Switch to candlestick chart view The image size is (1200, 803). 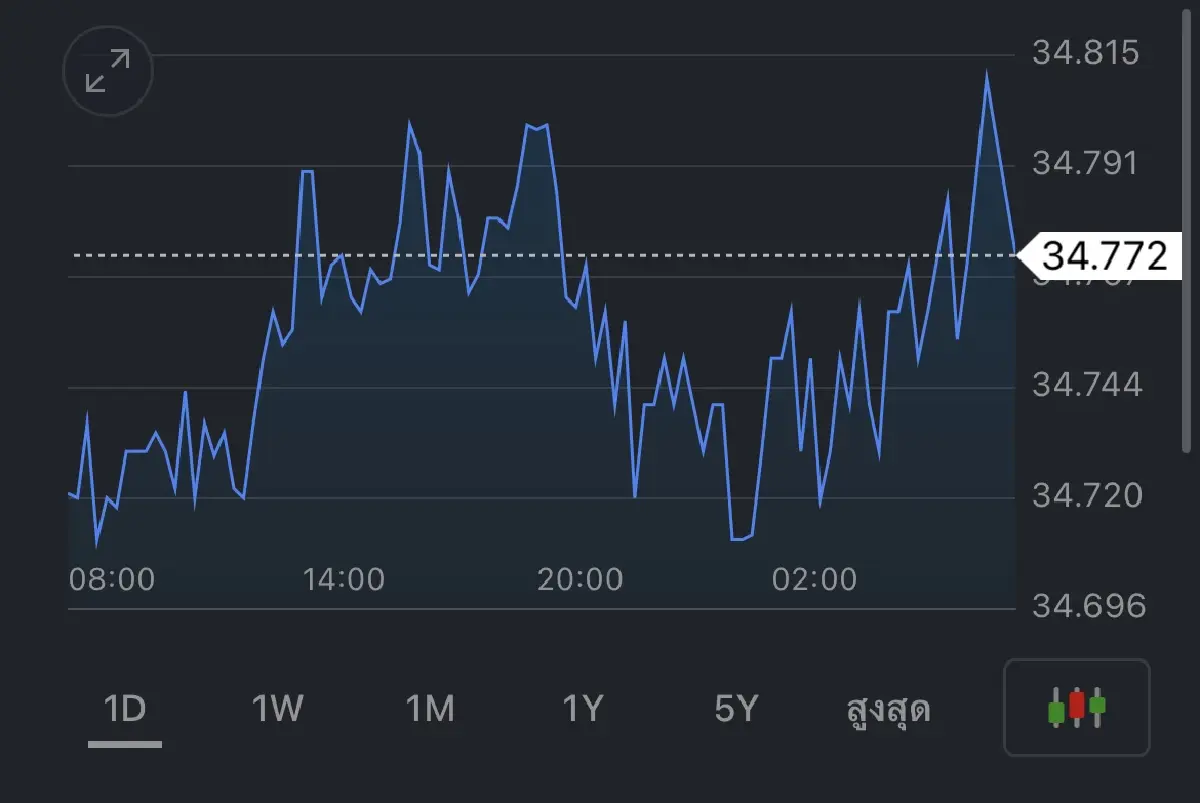point(1077,707)
